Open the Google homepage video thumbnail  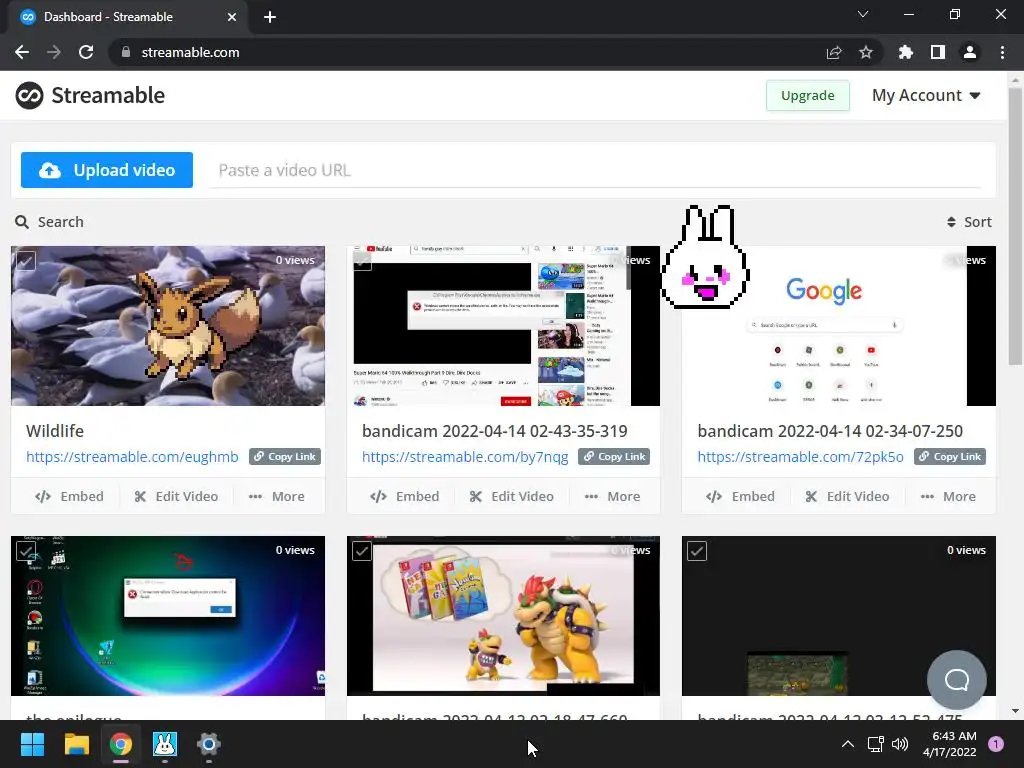tap(839, 326)
